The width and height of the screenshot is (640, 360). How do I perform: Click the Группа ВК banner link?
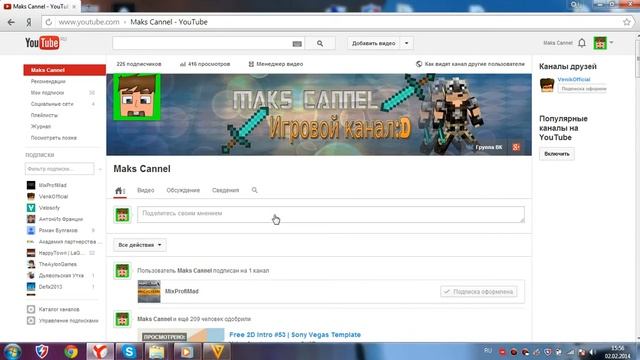489,147
